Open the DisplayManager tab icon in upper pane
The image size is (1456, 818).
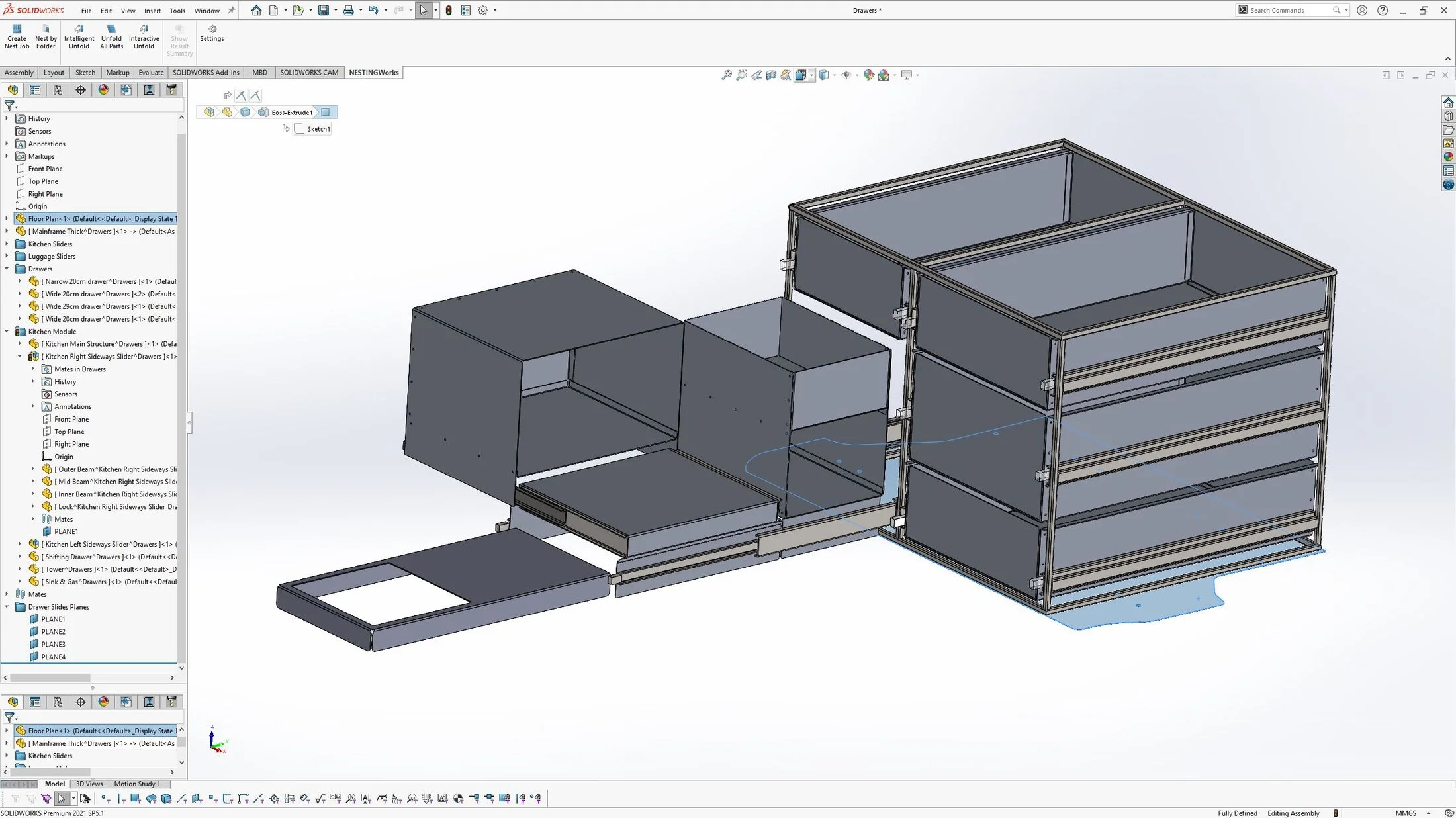(103, 90)
